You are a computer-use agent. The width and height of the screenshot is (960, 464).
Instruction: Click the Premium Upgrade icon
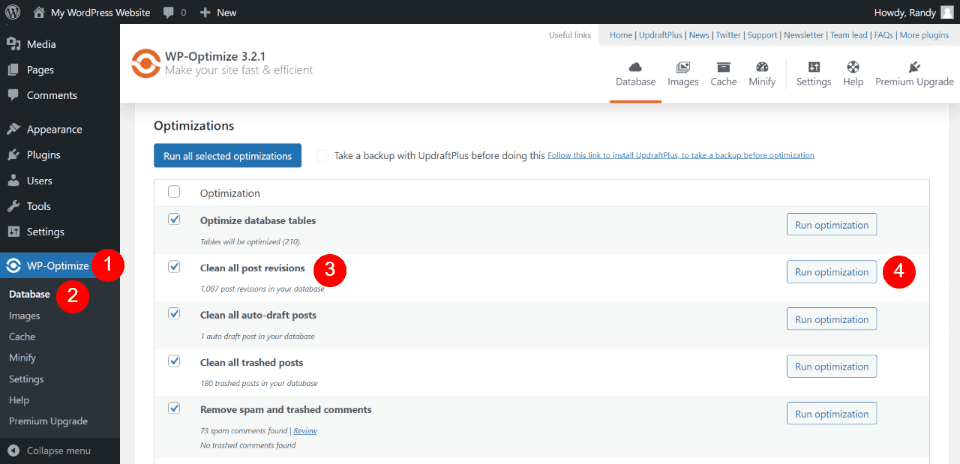click(x=914, y=67)
